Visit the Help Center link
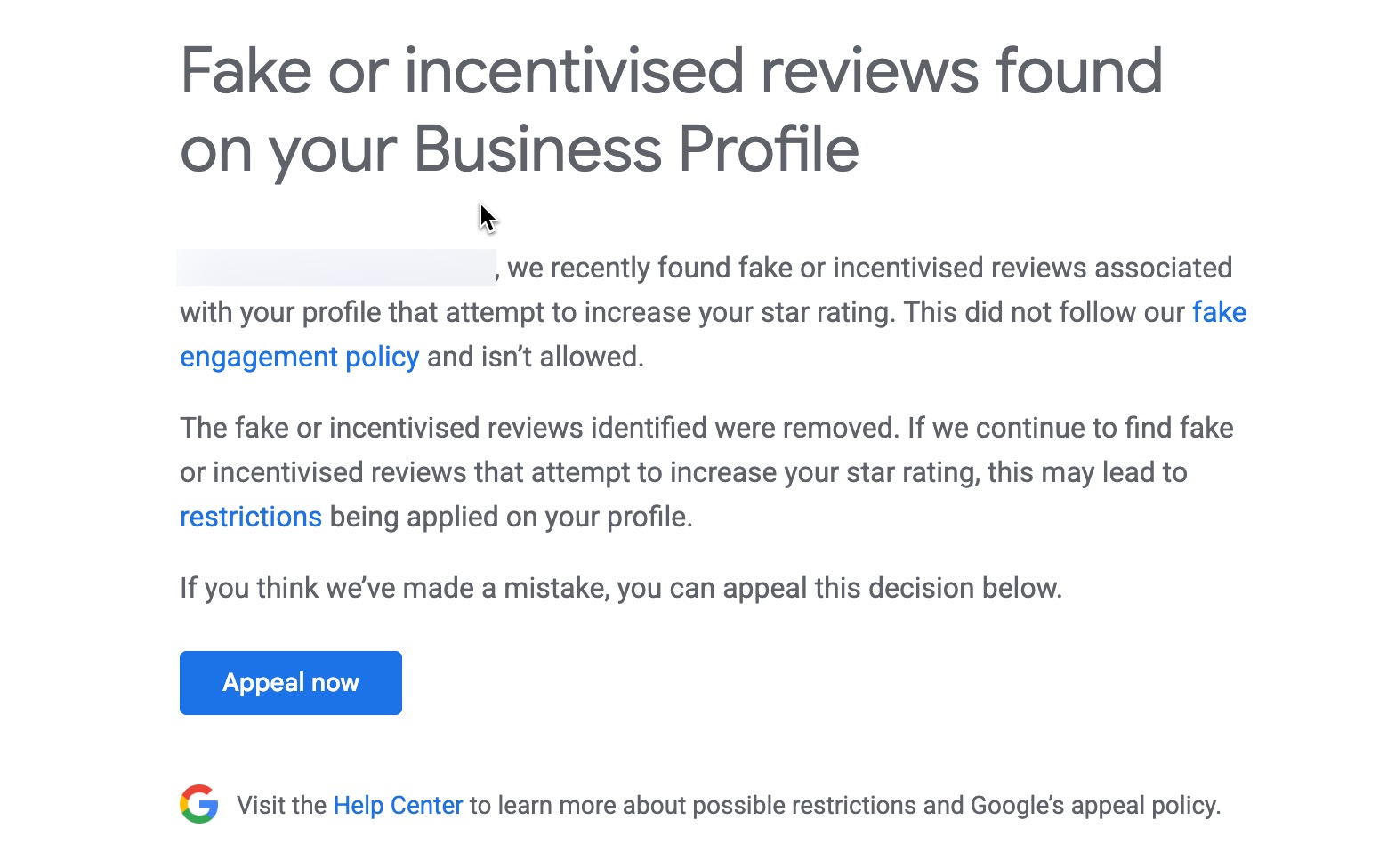This screenshot has width=1379, height=868. (397, 805)
